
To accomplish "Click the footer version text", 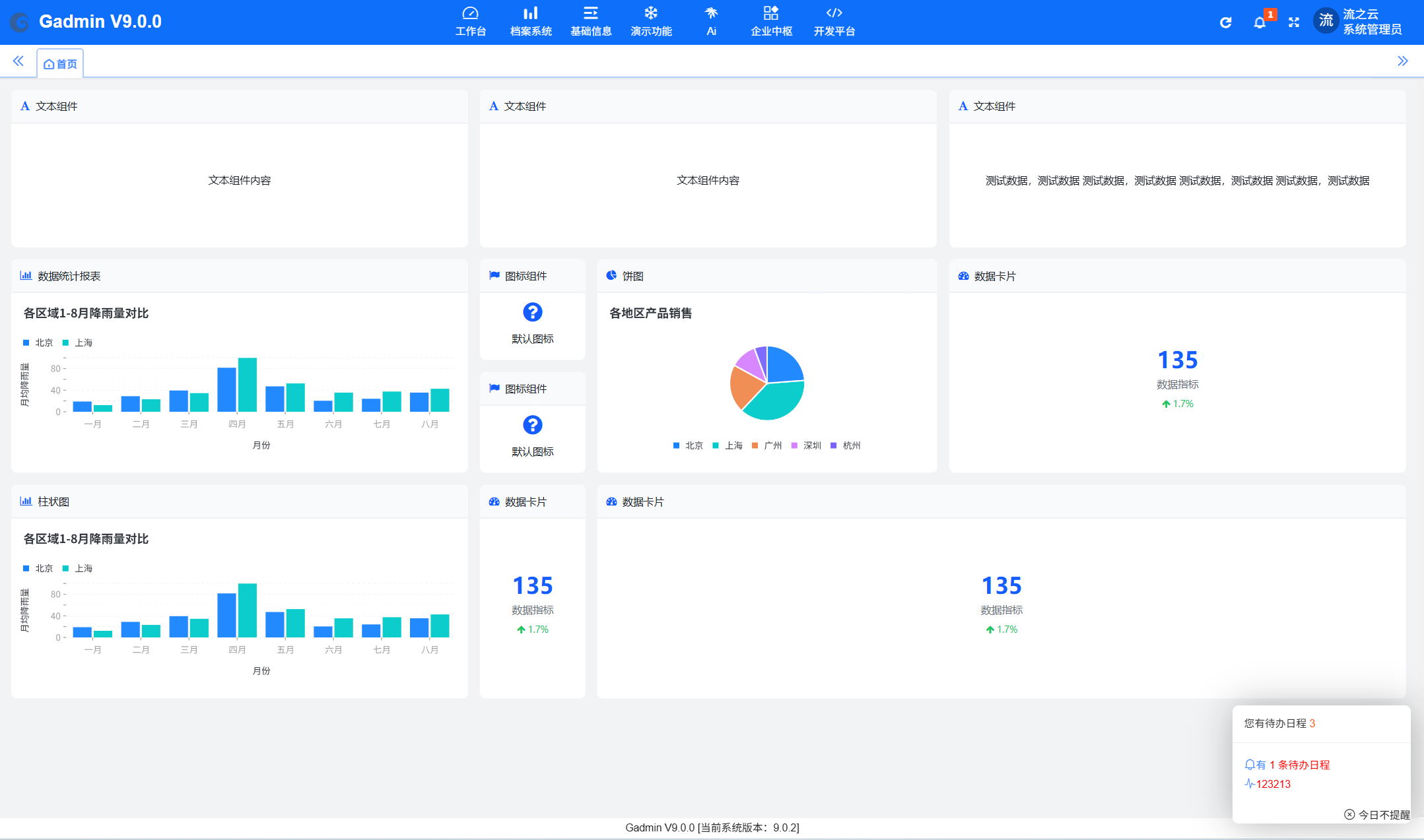I will [712, 827].
